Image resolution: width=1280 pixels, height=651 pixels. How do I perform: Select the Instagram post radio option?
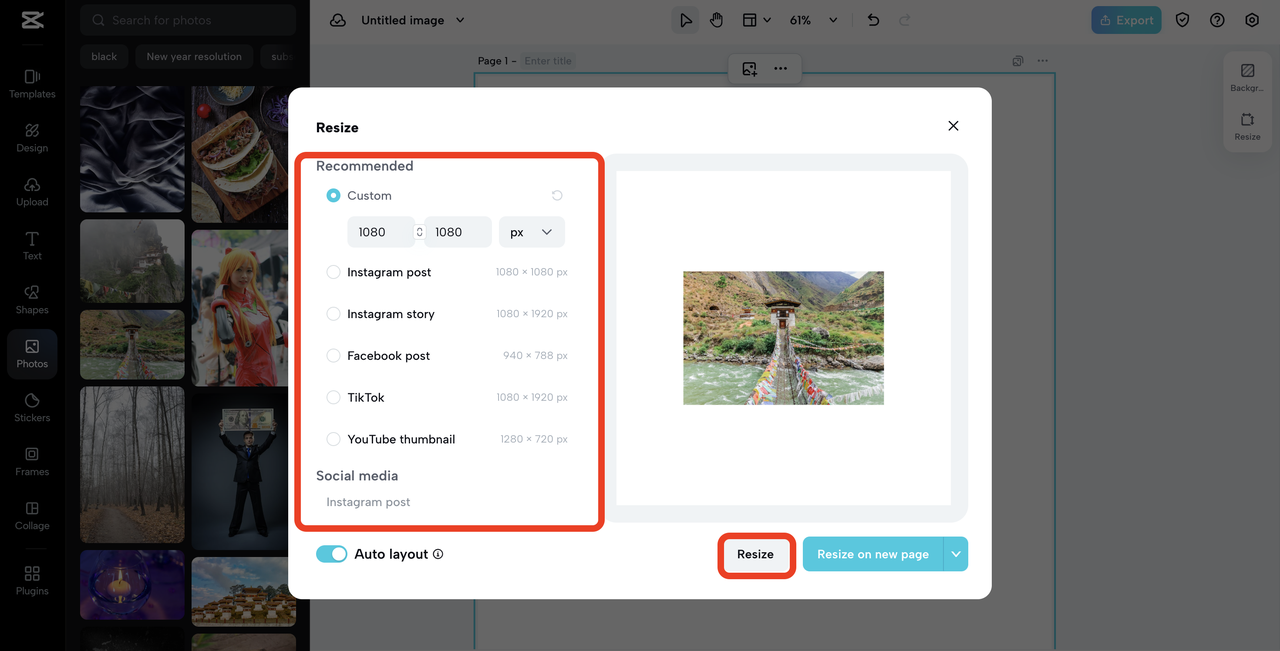[334, 272]
